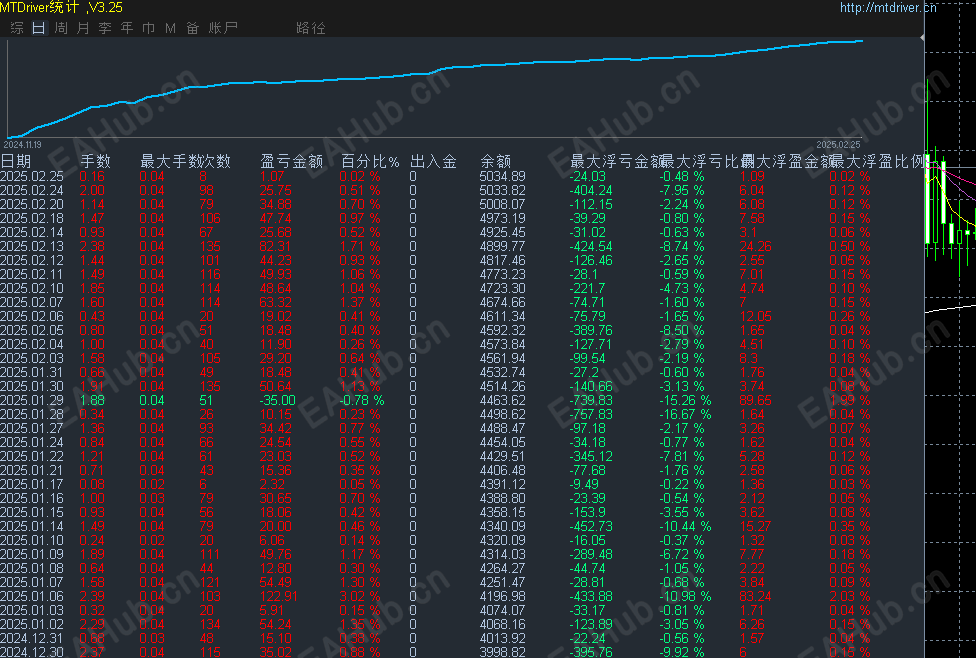Click profit 49.76 in 2025.01.09 row
The width and height of the screenshot is (976, 658).
pos(275,555)
